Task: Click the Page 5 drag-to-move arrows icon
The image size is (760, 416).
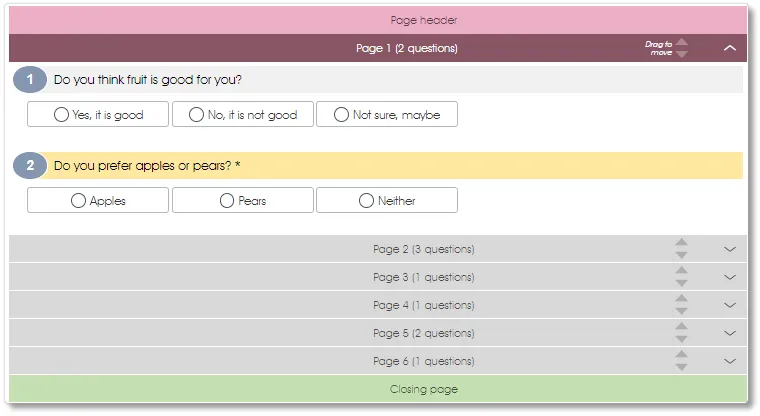Action: [681, 333]
